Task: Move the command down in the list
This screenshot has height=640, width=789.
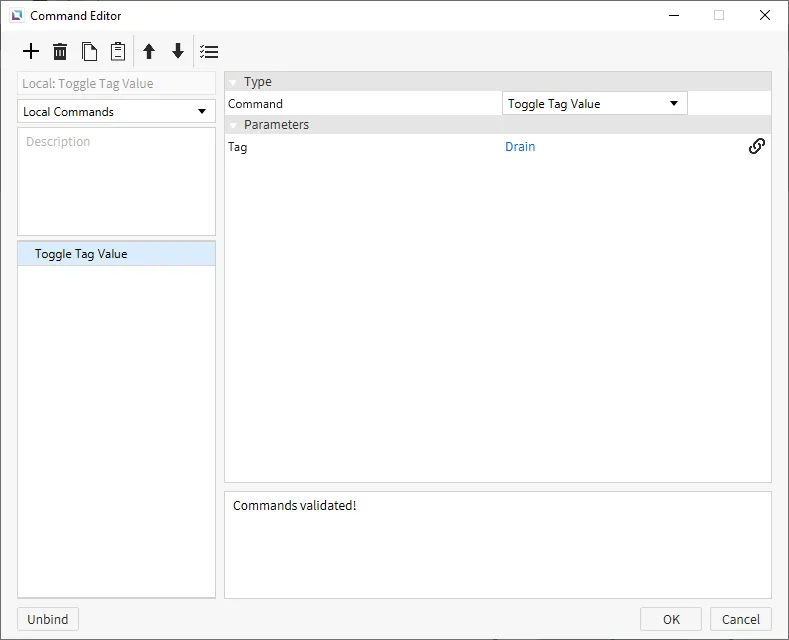Action: (178, 52)
